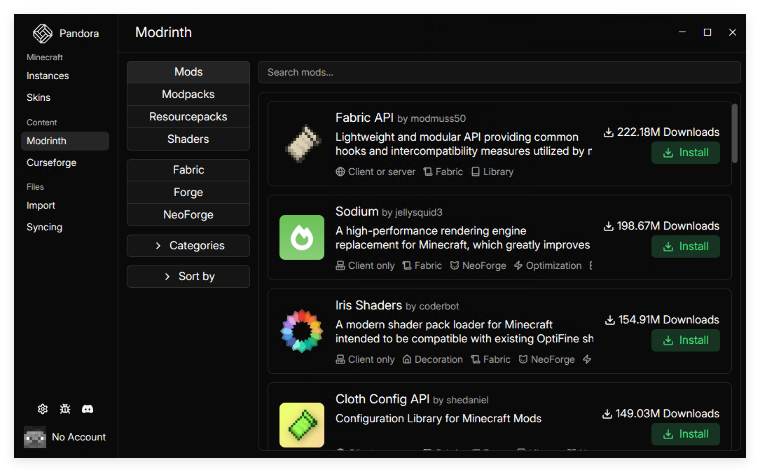The width and height of the screenshot is (760, 472).
Task: Toggle the Forge loader filter
Action: [189, 192]
